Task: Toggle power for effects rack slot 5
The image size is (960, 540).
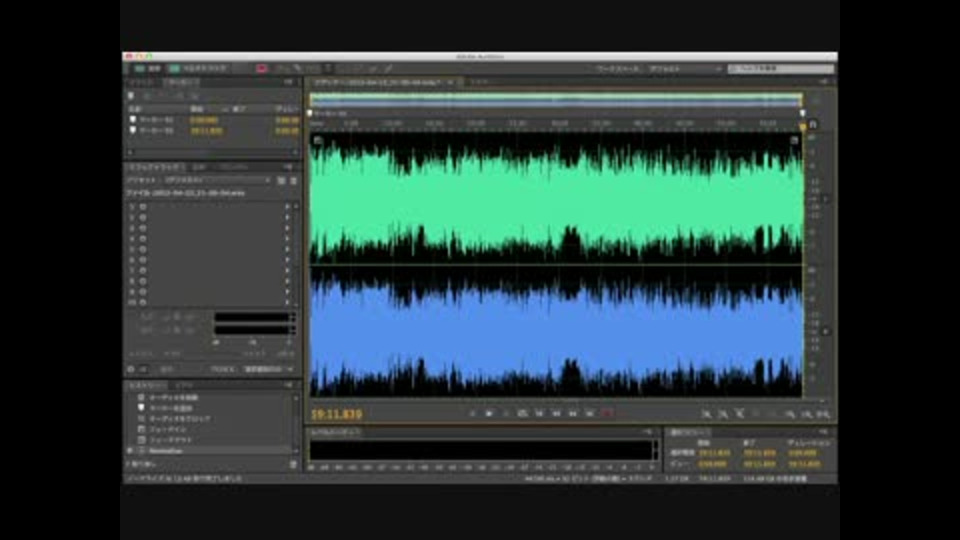Action: [143, 249]
